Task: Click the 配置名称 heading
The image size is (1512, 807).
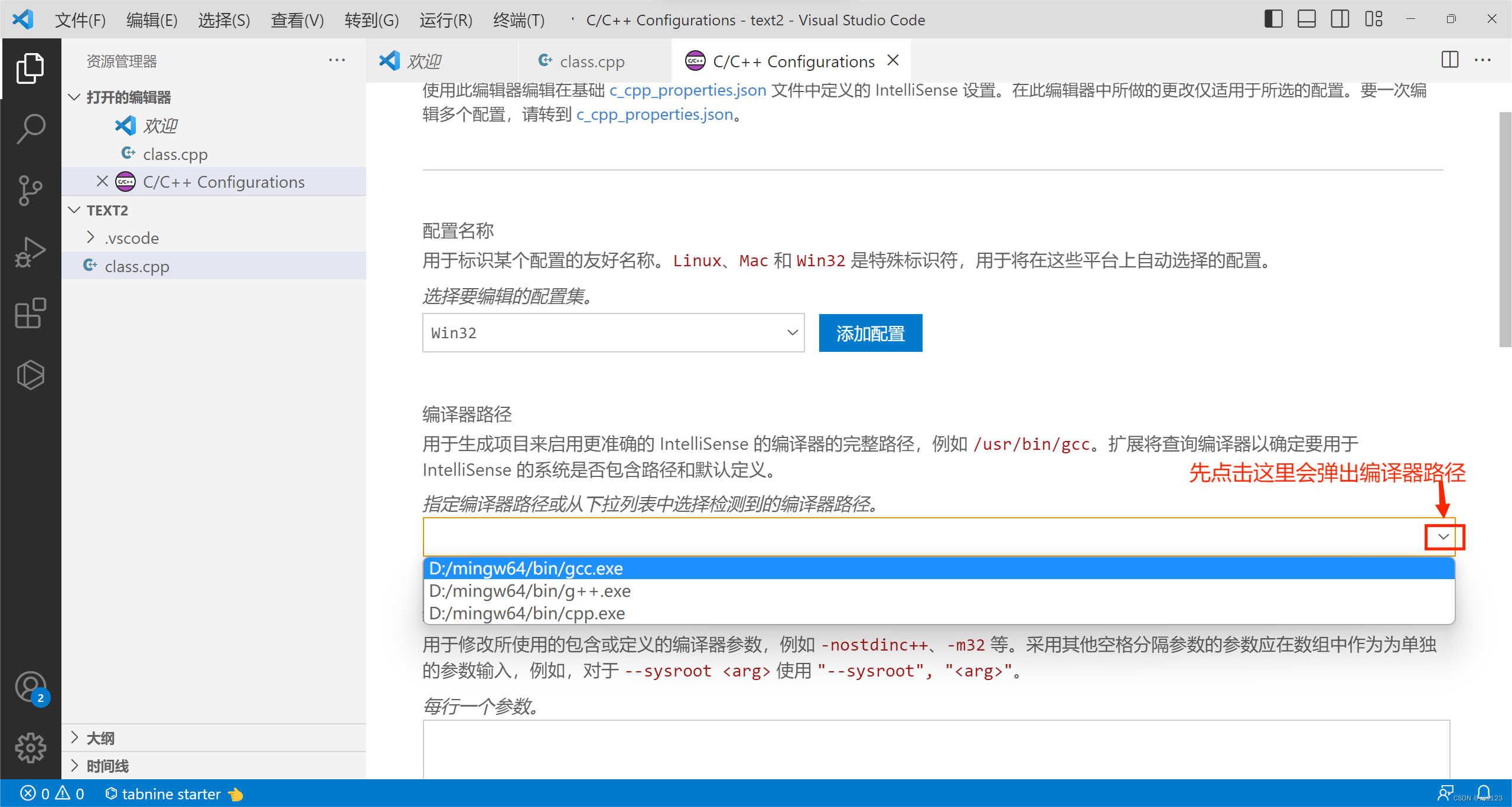Action: [x=458, y=230]
